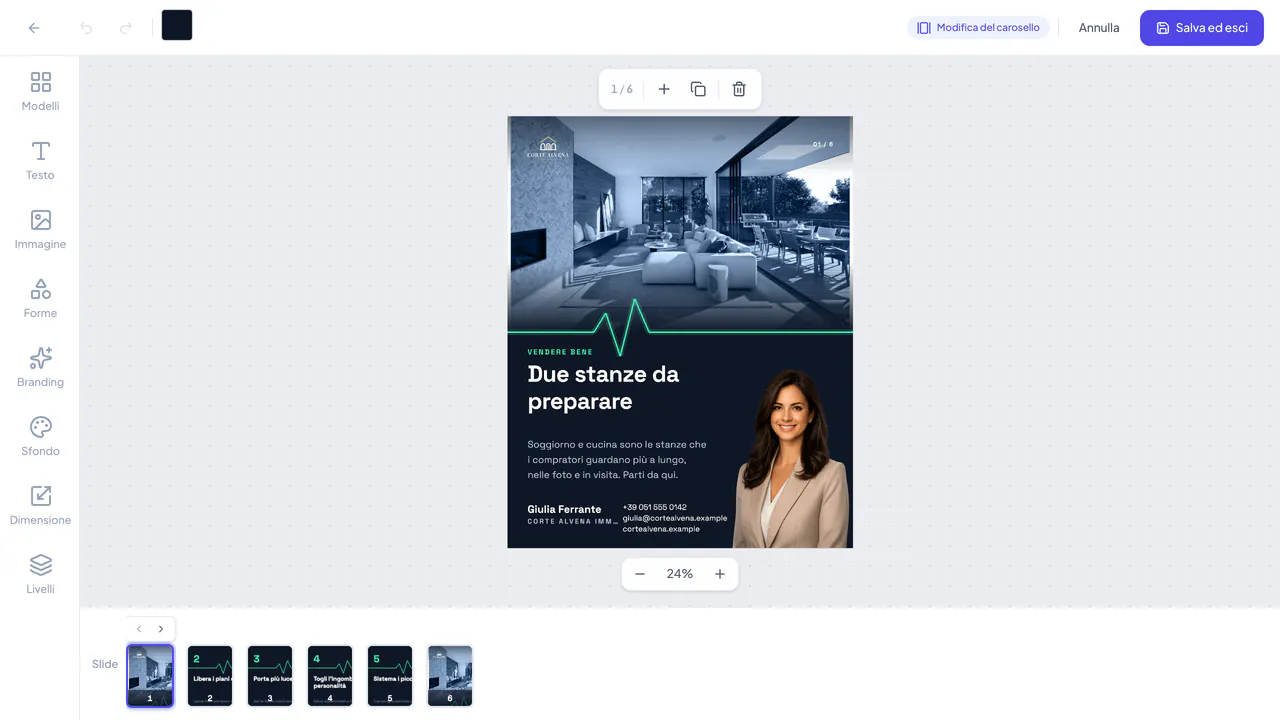Screen dimensions: 1280x720
Task: Zoom in with the plus button
Action: click(x=720, y=574)
